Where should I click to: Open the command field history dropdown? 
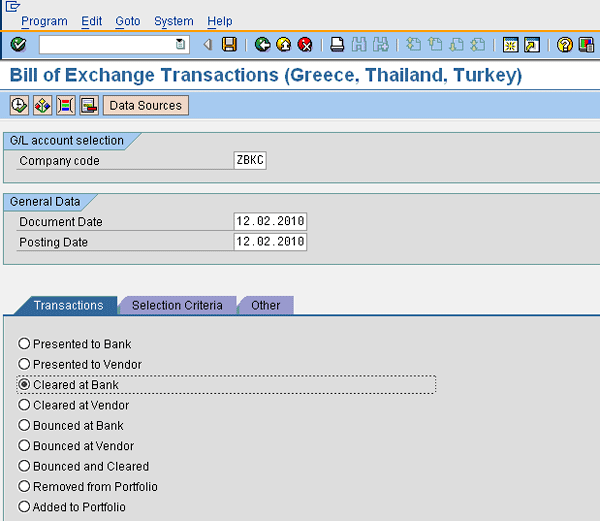[180, 44]
